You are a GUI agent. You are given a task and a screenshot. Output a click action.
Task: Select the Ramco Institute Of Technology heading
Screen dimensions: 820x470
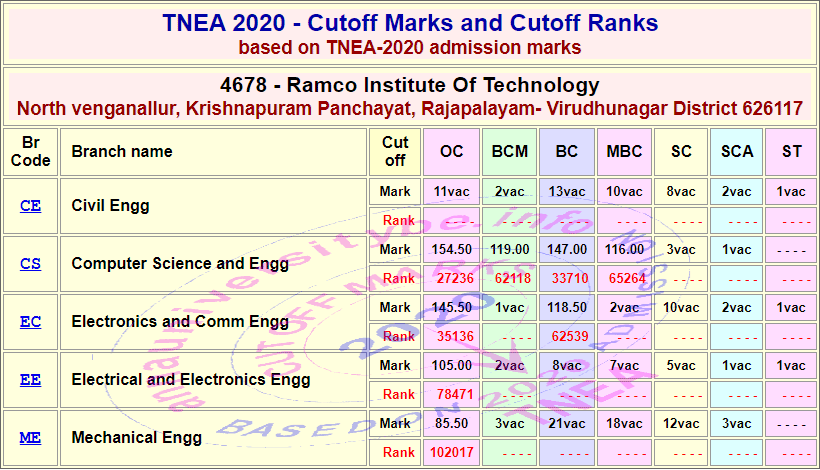(410, 85)
